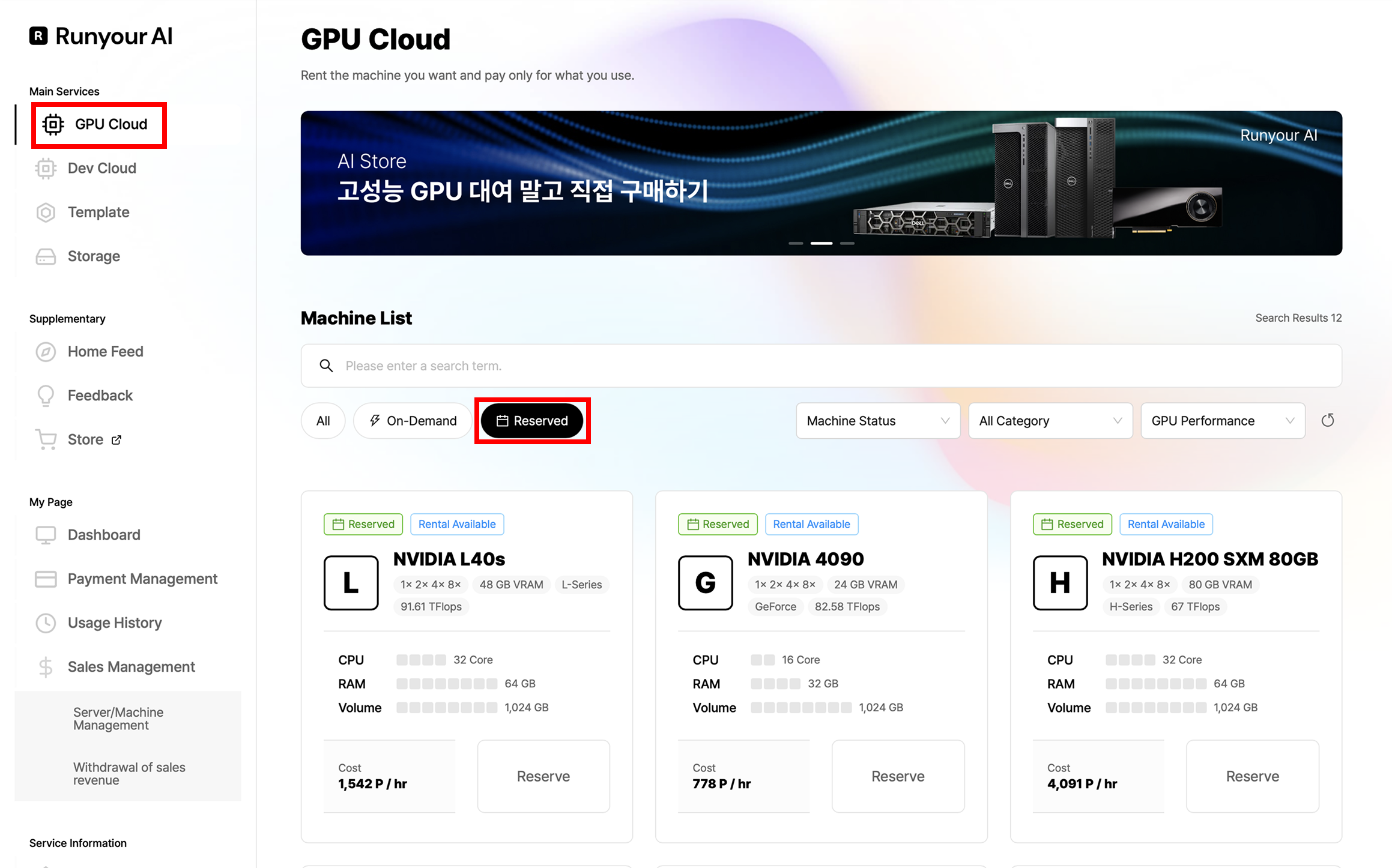Click the Runyour AI logo icon
Image resolution: width=1392 pixels, height=868 pixels.
tap(38, 36)
